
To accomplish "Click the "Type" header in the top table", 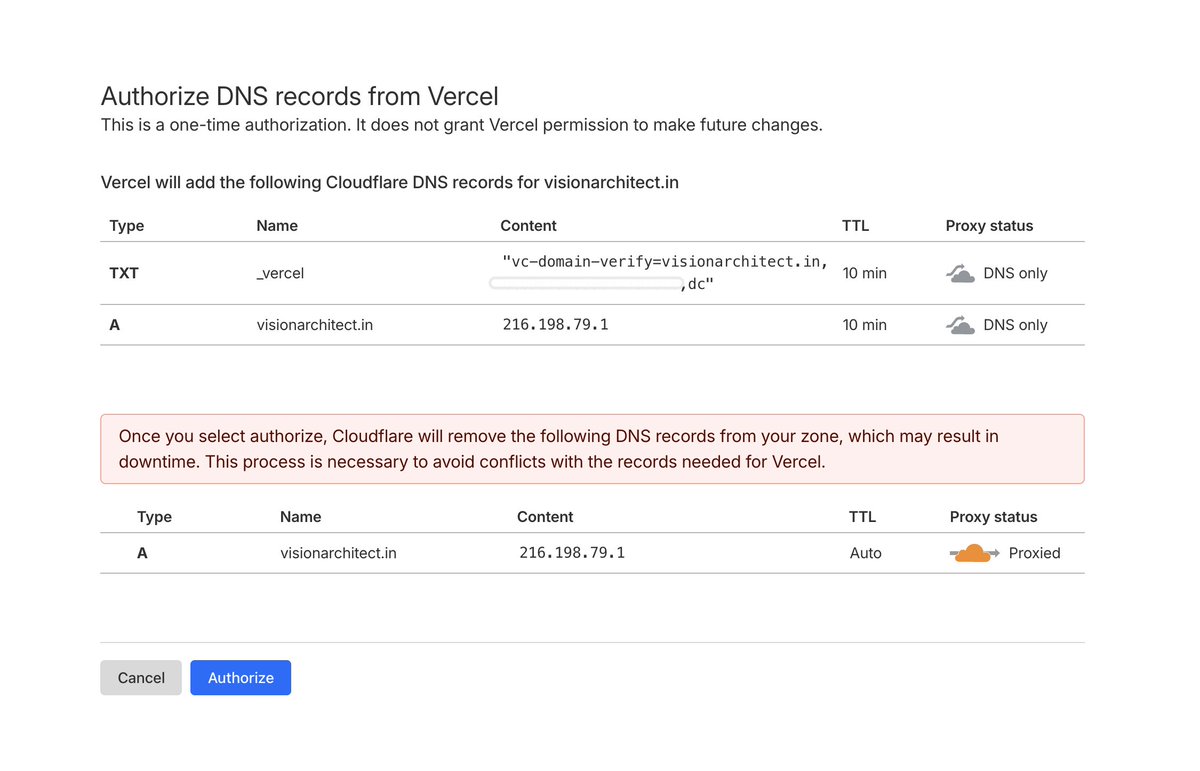I will point(127,226).
